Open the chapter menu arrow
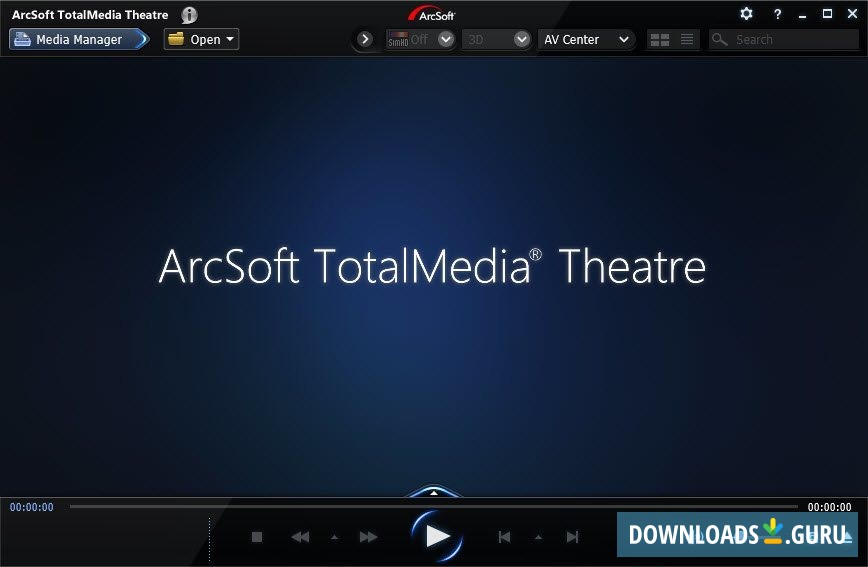868x567 pixels. pyautogui.click(x=538, y=537)
